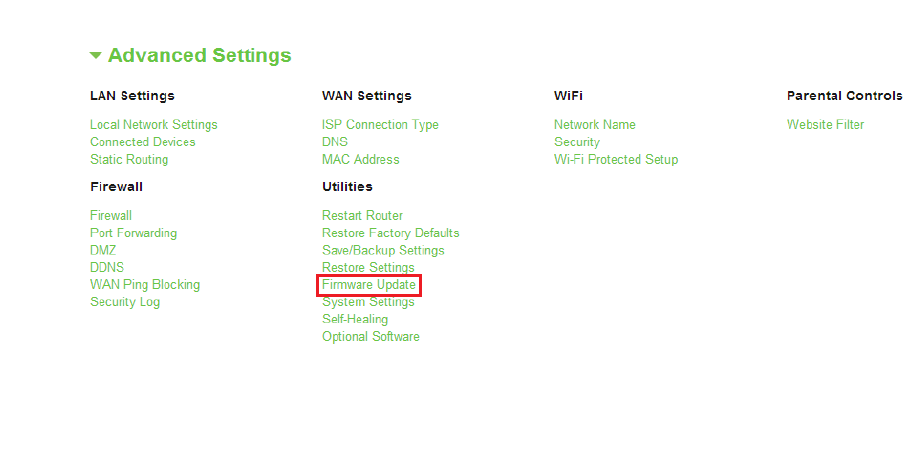Open Port Forwarding settings

pyautogui.click(x=133, y=233)
